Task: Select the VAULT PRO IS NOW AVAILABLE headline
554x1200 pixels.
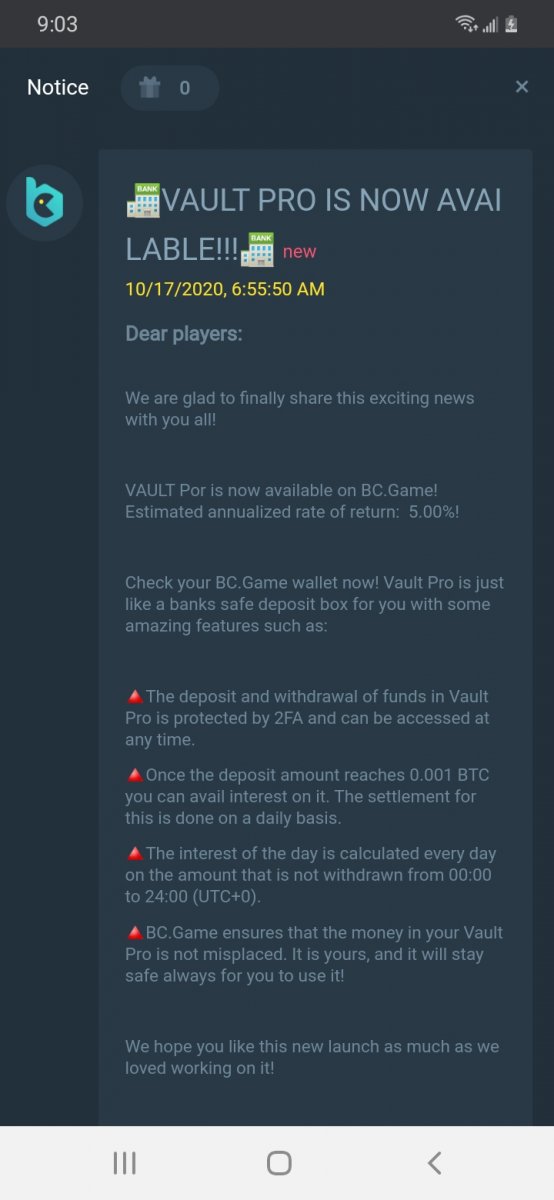Action: point(314,224)
